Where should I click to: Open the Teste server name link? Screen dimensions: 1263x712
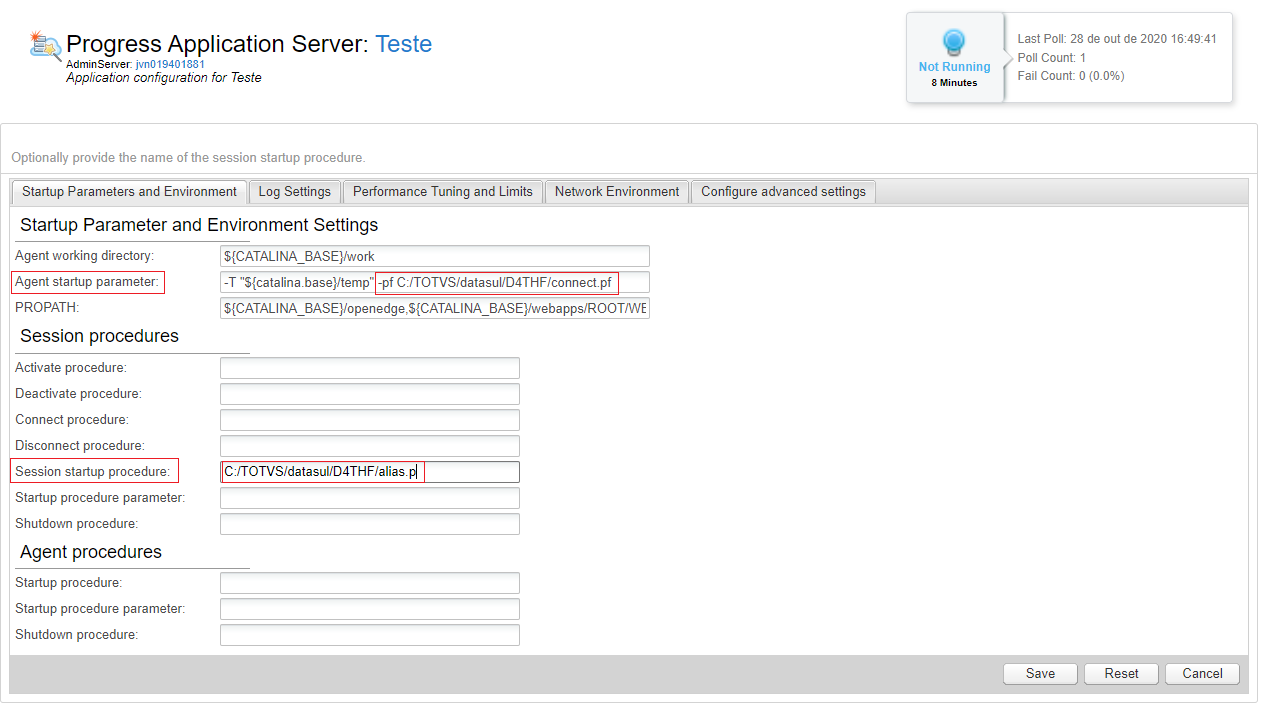click(x=403, y=44)
